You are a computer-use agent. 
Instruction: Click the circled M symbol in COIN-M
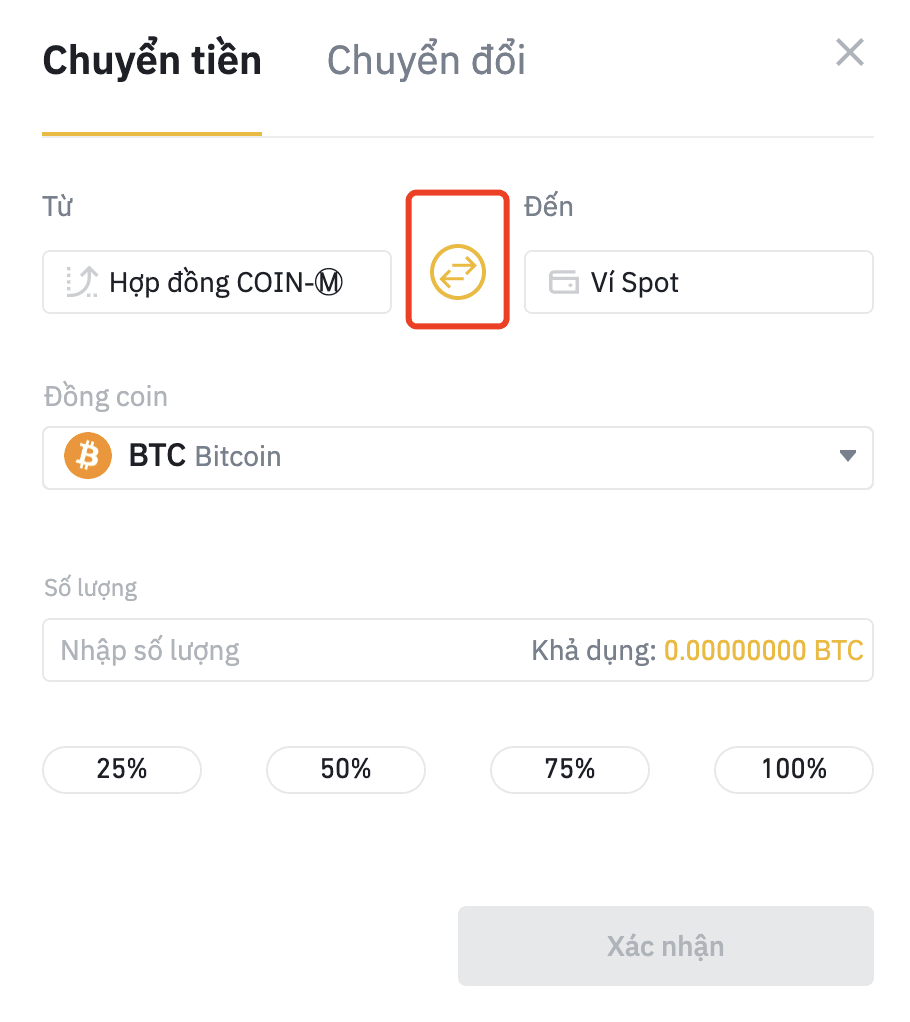point(329,282)
